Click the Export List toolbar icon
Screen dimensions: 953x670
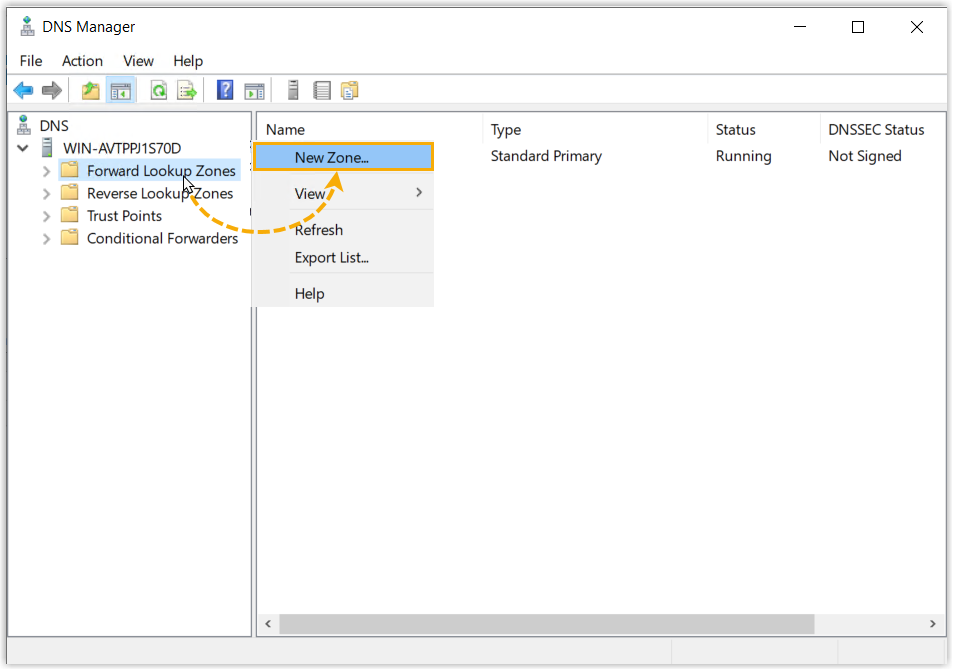click(187, 91)
